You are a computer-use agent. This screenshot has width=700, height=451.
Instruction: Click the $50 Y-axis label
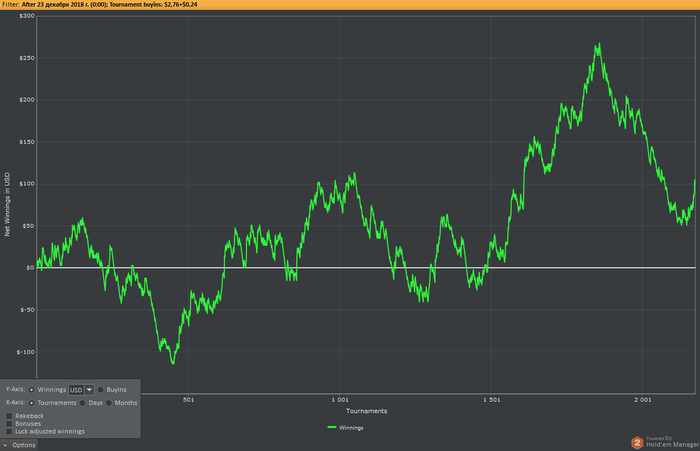29,226
